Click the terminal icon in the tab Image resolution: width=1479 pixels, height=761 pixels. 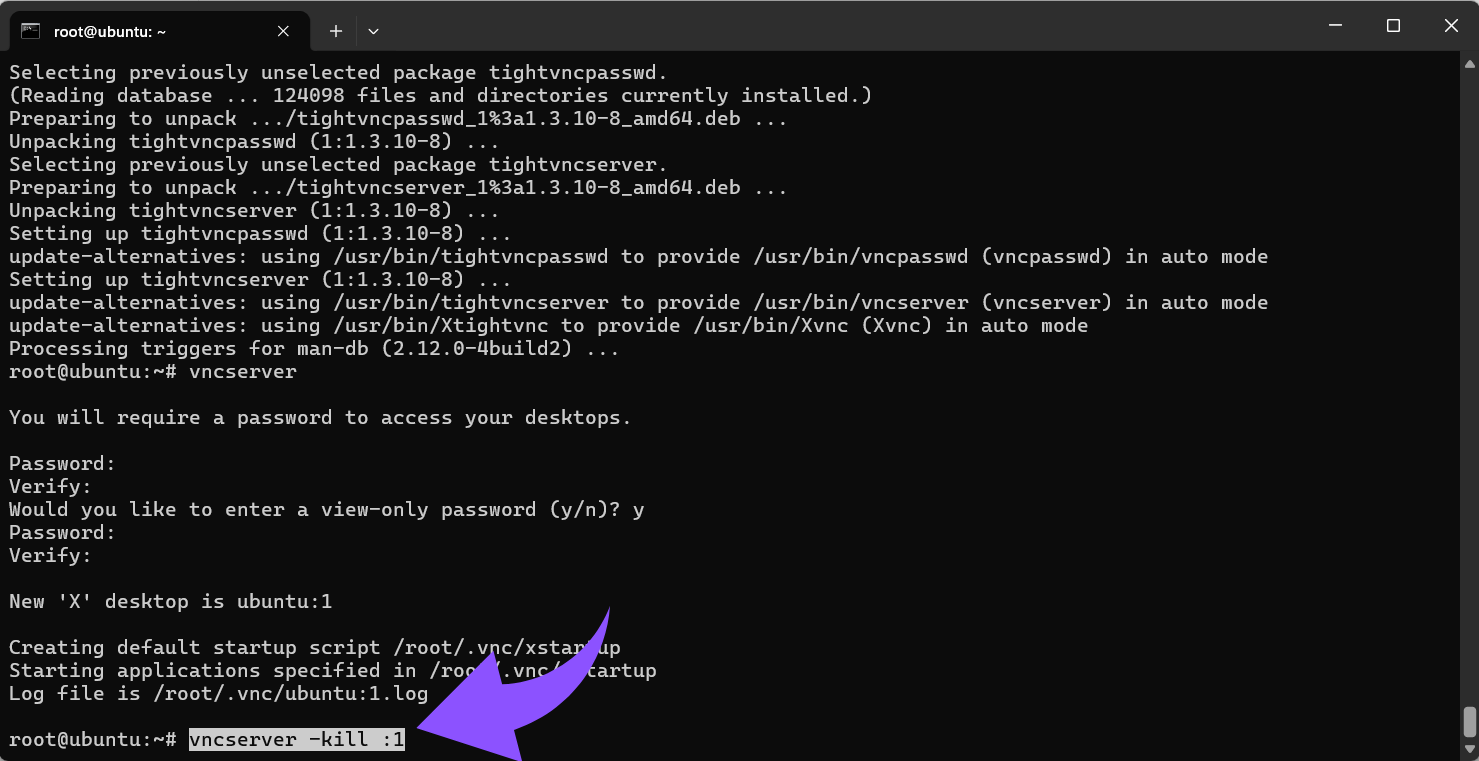point(30,31)
